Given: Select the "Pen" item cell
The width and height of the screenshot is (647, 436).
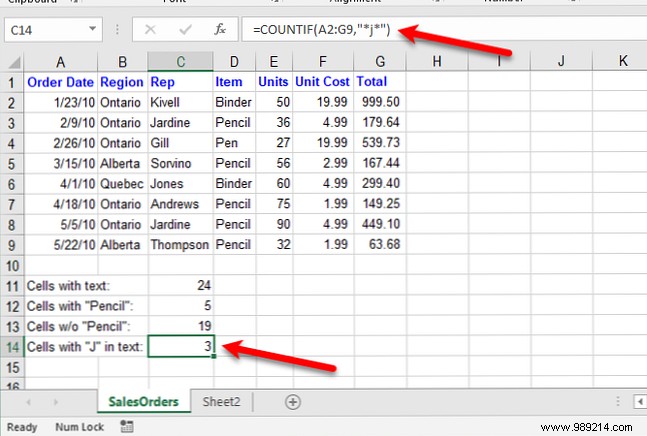Looking at the screenshot, I should pyautogui.click(x=234, y=143).
